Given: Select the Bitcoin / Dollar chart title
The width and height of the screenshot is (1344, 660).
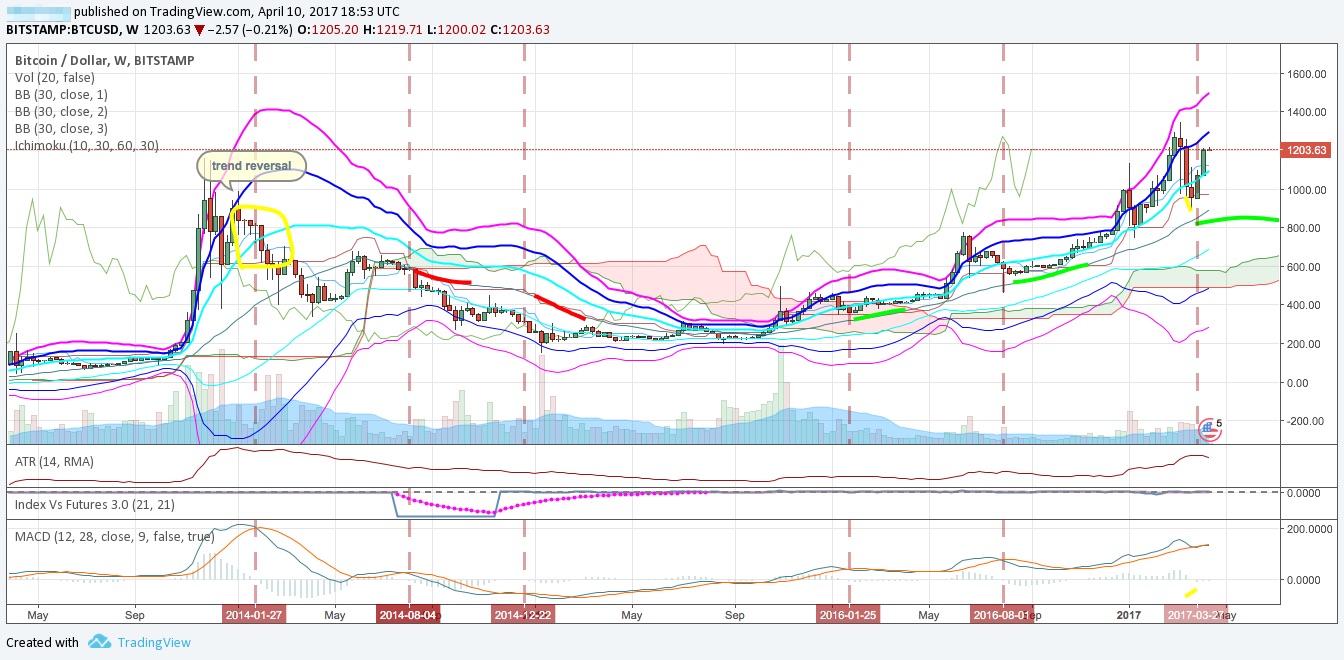Looking at the screenshot, I should click(104, 60).
